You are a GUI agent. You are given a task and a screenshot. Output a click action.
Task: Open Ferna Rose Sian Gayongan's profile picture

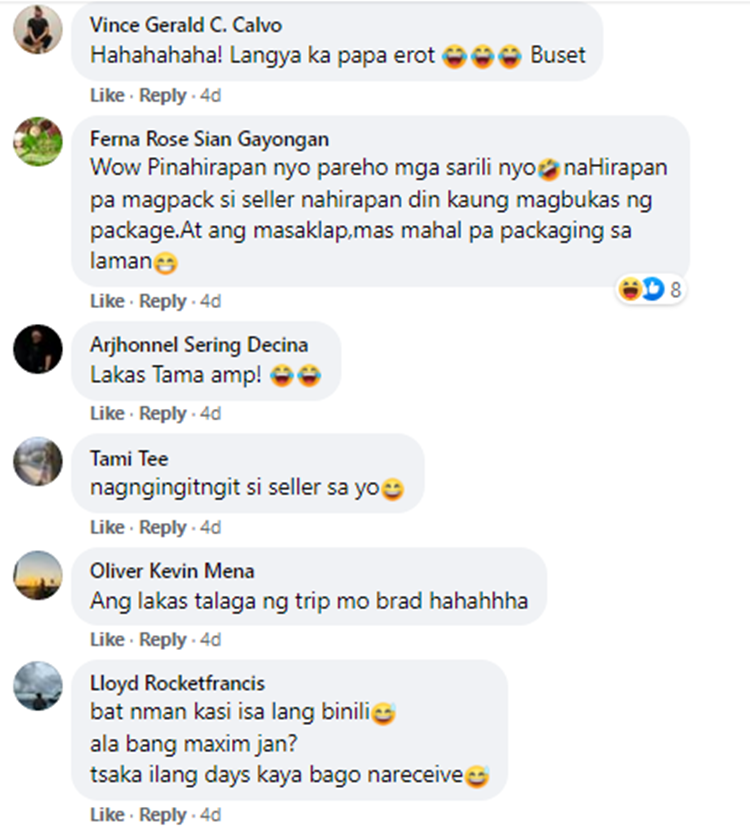[x=38, y=141]
